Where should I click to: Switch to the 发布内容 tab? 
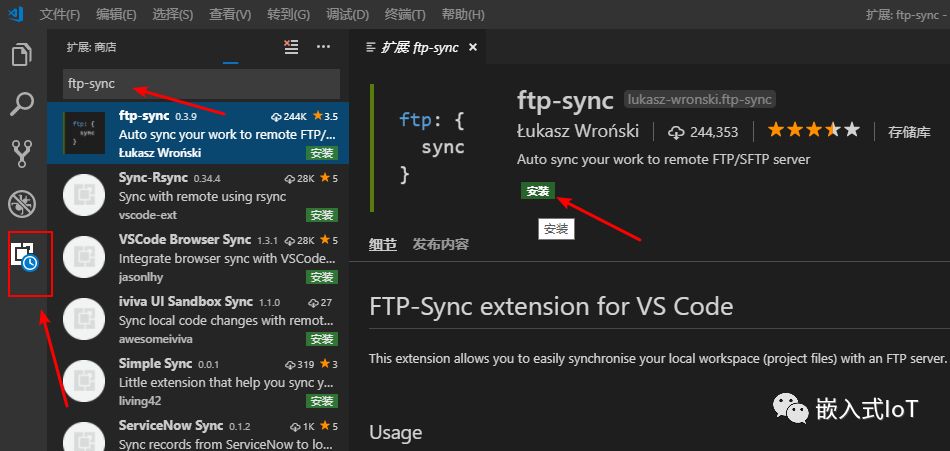tap(441, 244)
